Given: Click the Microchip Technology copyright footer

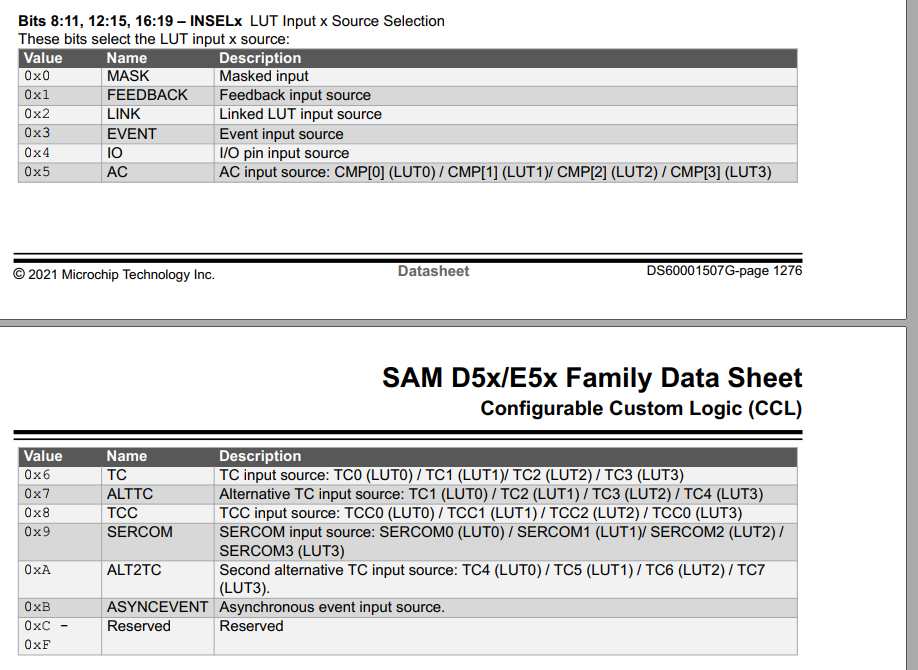Looking at the screenshot, I should click(114, 275).
